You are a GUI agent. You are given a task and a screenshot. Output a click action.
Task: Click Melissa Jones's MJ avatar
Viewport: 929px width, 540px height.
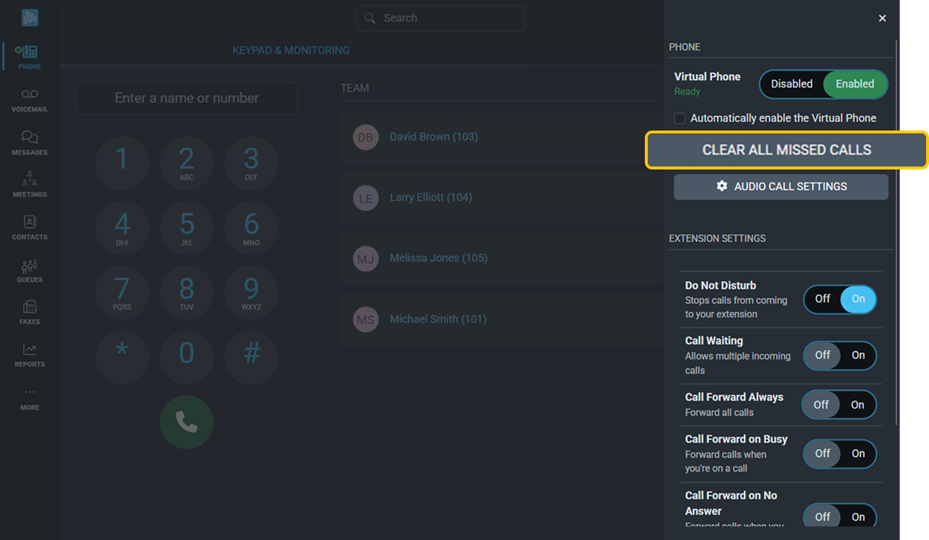click(x=366, y=258)
